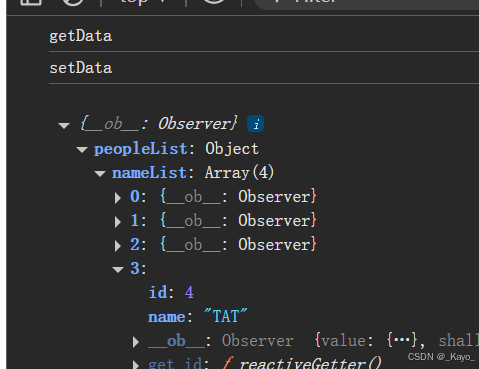This screenshot has height=369, width=479.
Task: Click the {__ob__: Observer} preview of item 1
Action: (238, 221)
